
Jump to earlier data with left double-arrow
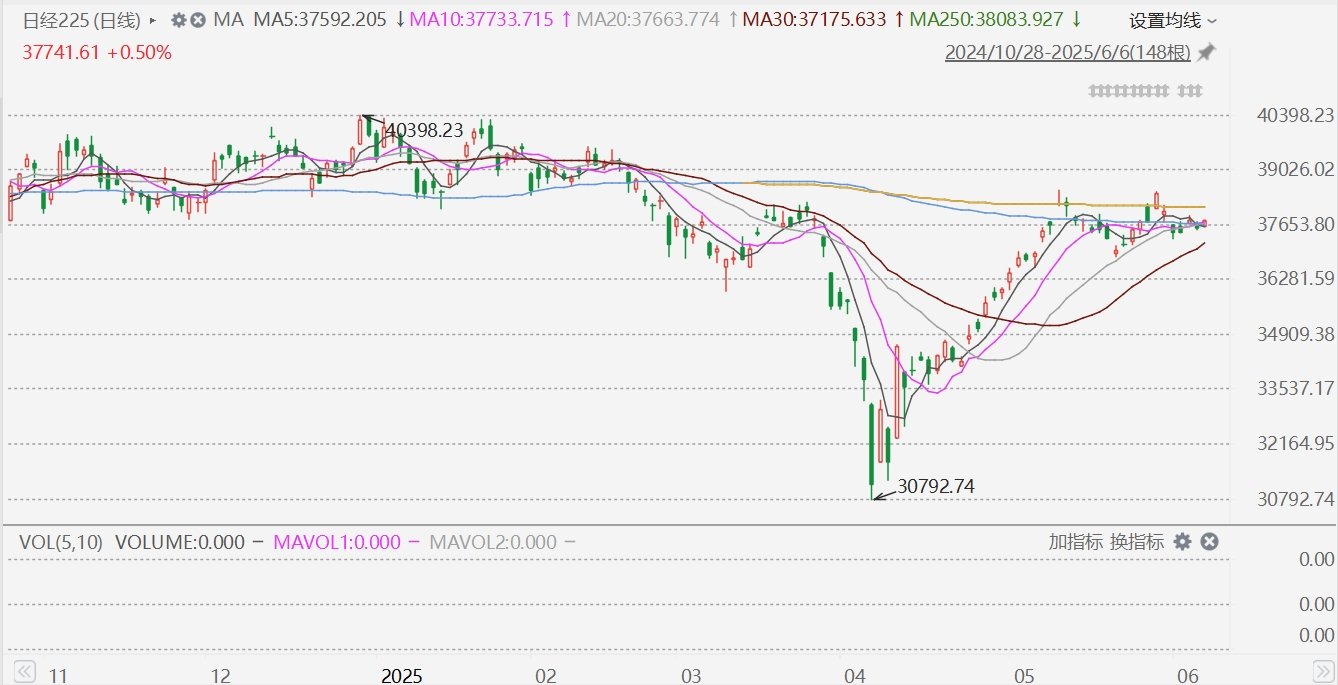[x=26, y=670]
